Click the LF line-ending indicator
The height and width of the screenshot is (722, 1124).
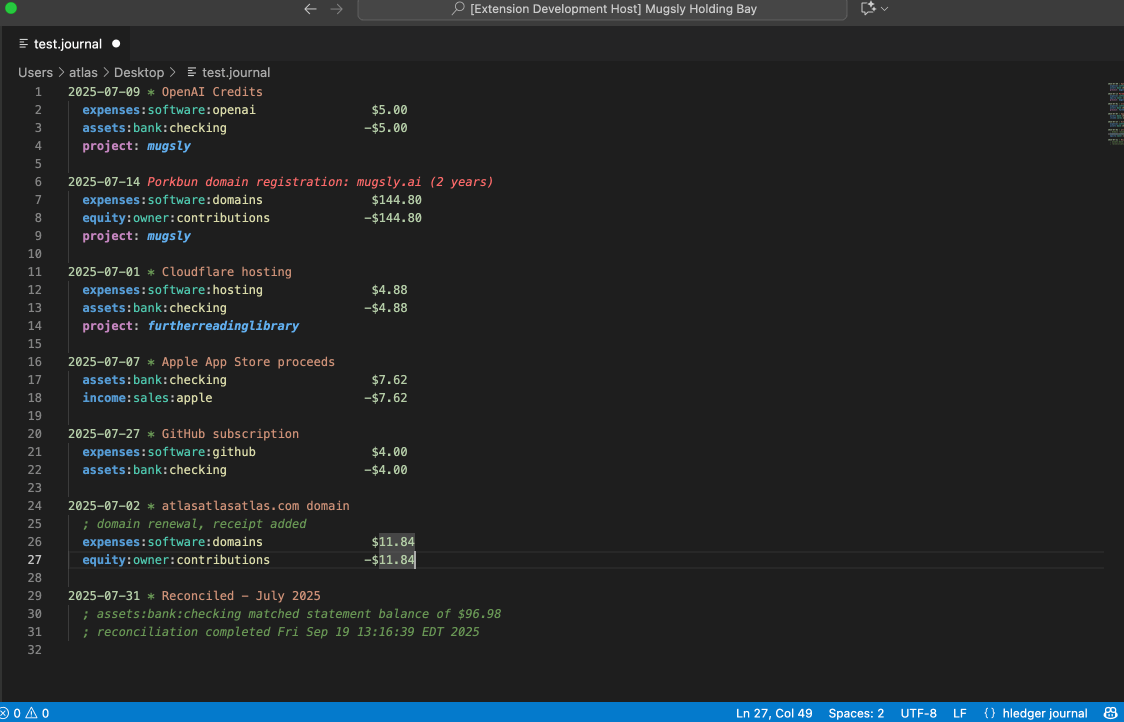959,713
